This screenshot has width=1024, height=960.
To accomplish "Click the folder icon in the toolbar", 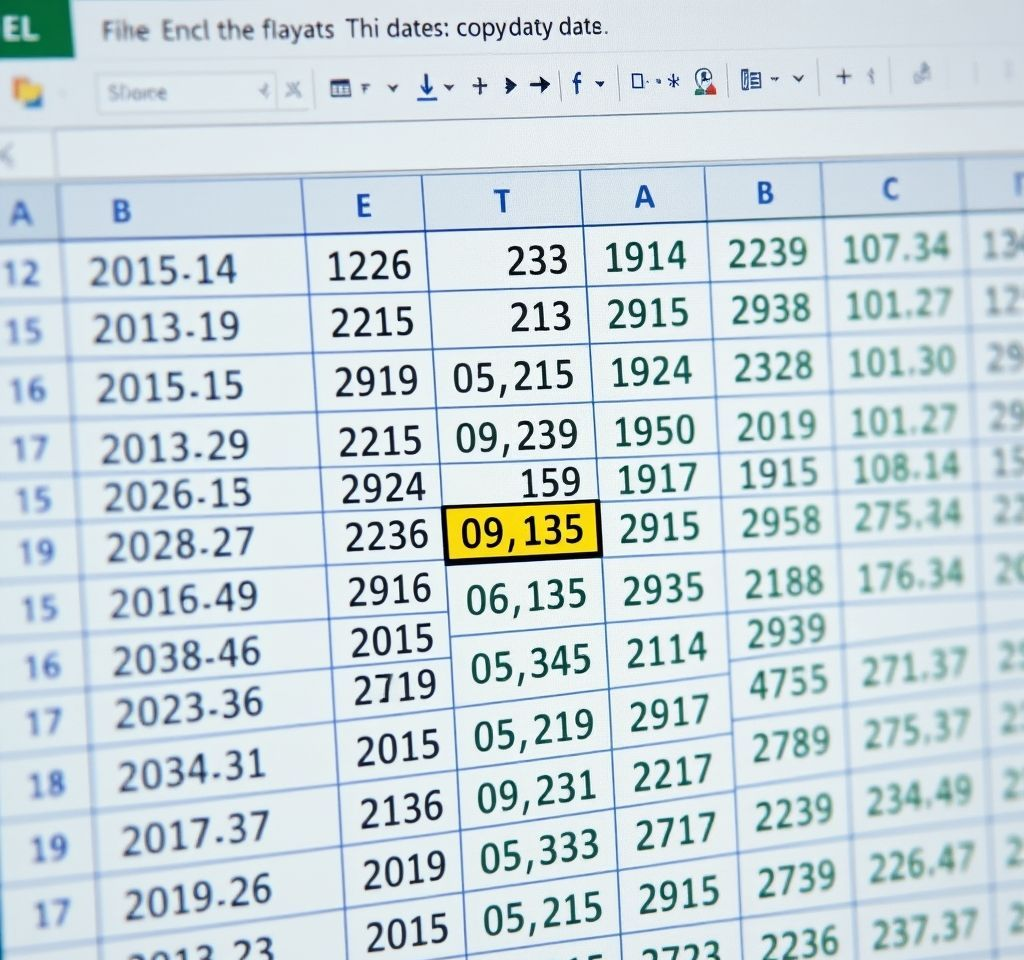I will 27,91.
